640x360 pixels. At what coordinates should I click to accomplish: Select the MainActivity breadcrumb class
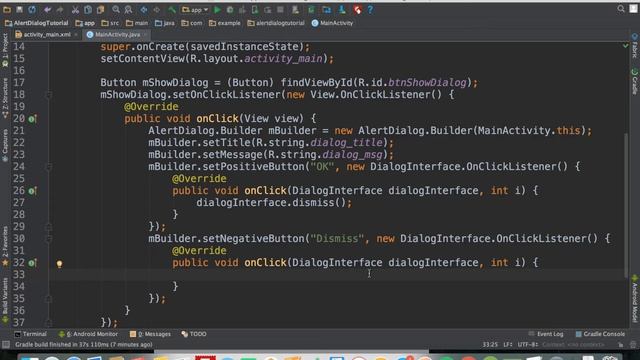pos(332,23)
